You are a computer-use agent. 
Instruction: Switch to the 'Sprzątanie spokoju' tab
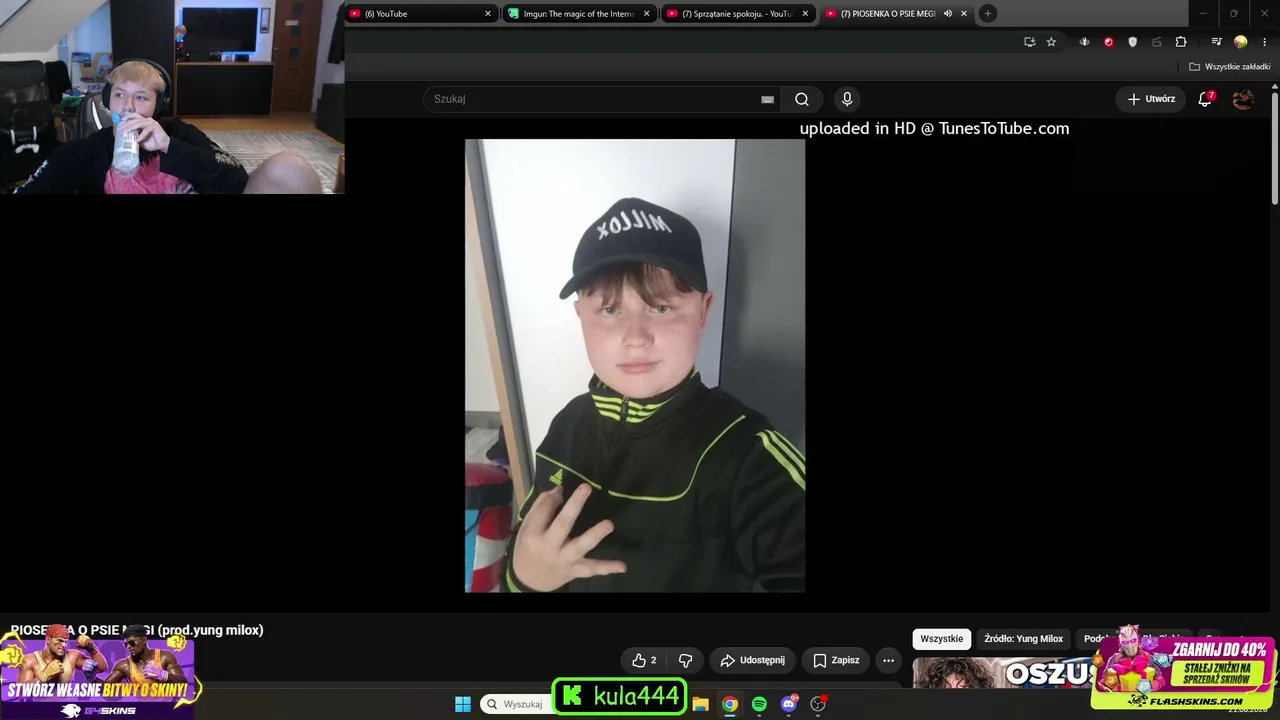point(738,14)
